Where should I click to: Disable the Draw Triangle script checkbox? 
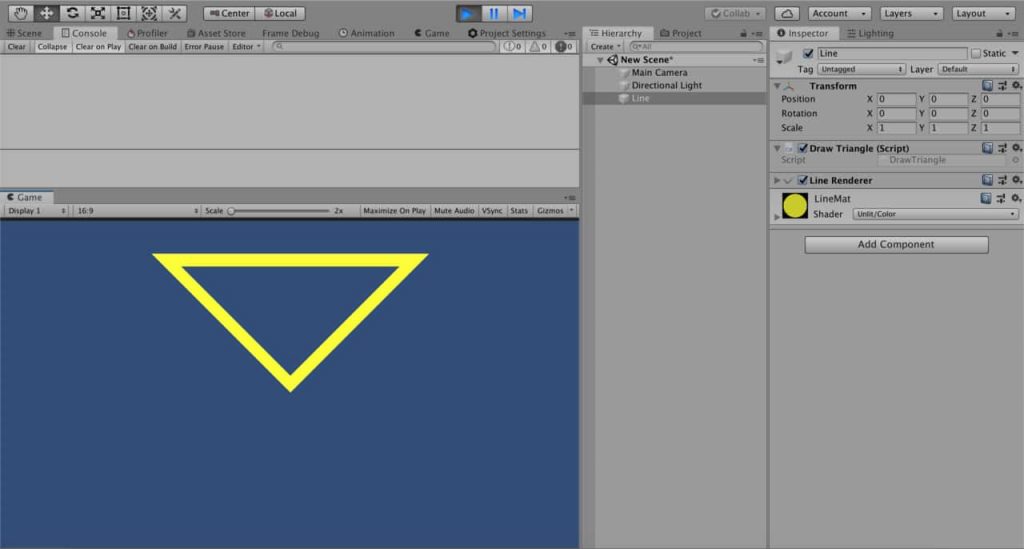(803, 148)
